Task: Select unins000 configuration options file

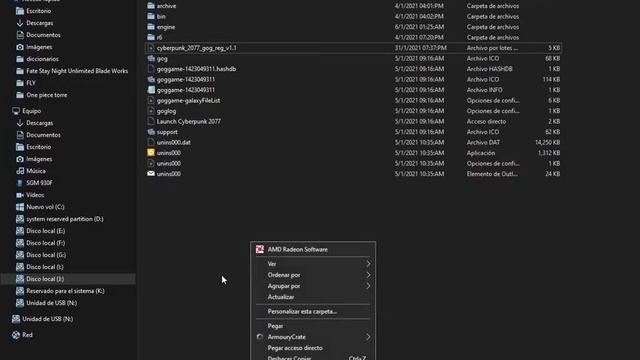Action: pos(169,163)
